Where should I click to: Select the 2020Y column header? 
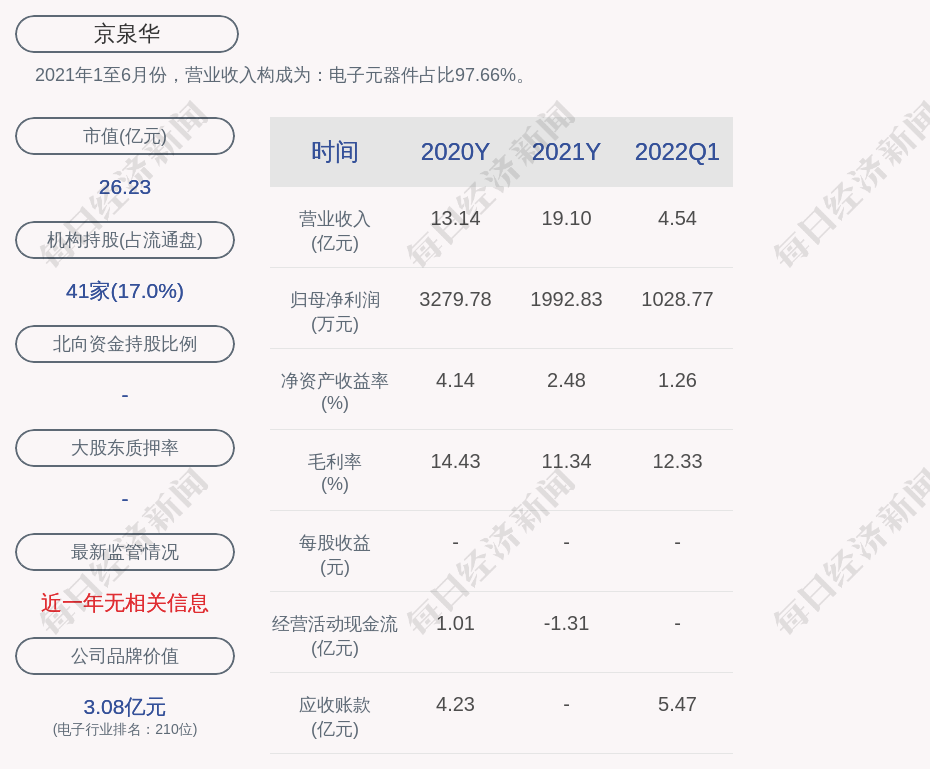[455, 152]
